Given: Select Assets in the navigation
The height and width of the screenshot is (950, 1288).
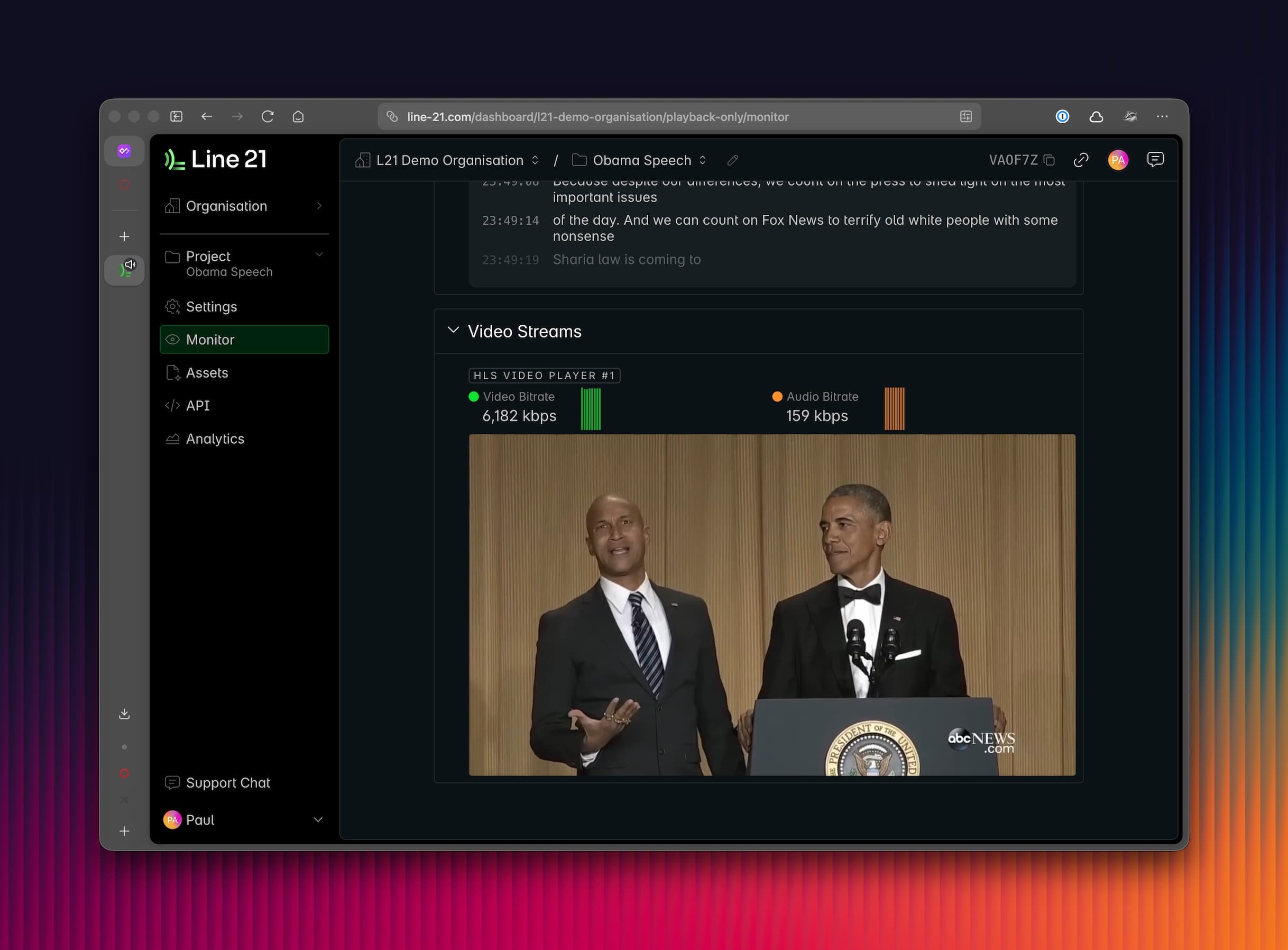Looking at the screenshot, I should (x=206, y=372).
